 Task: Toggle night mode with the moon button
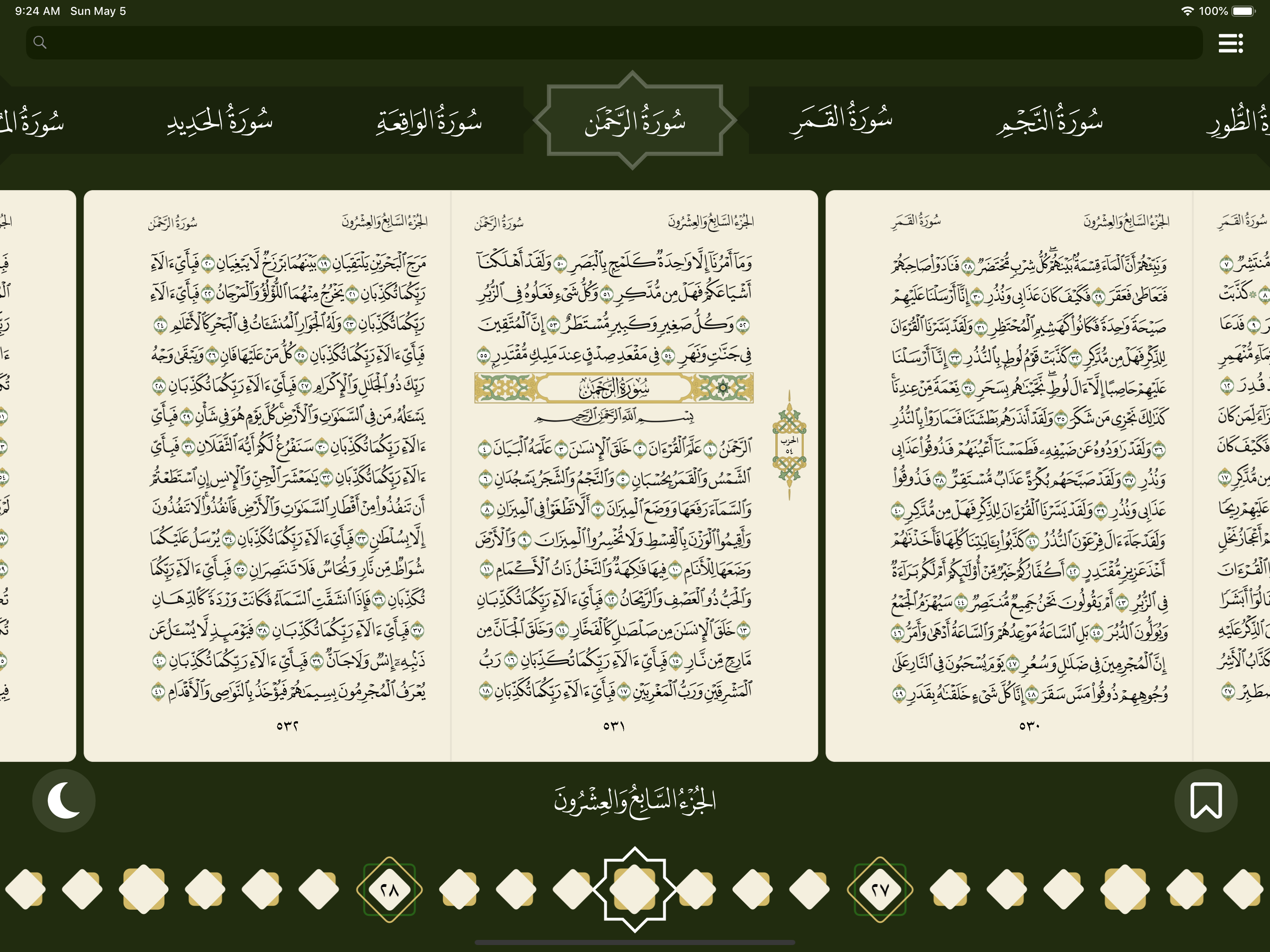pos(64,800)
